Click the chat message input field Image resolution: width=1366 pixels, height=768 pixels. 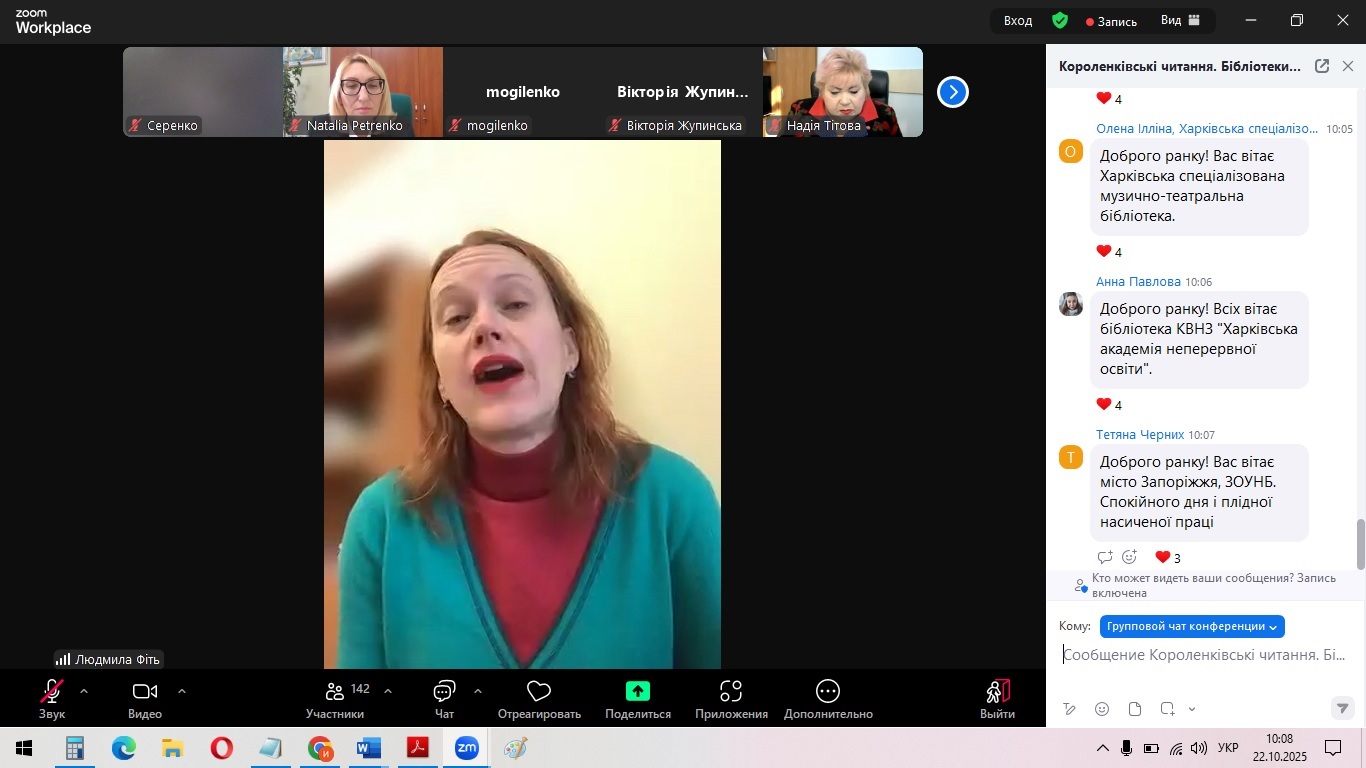(x=1205, y=656)
